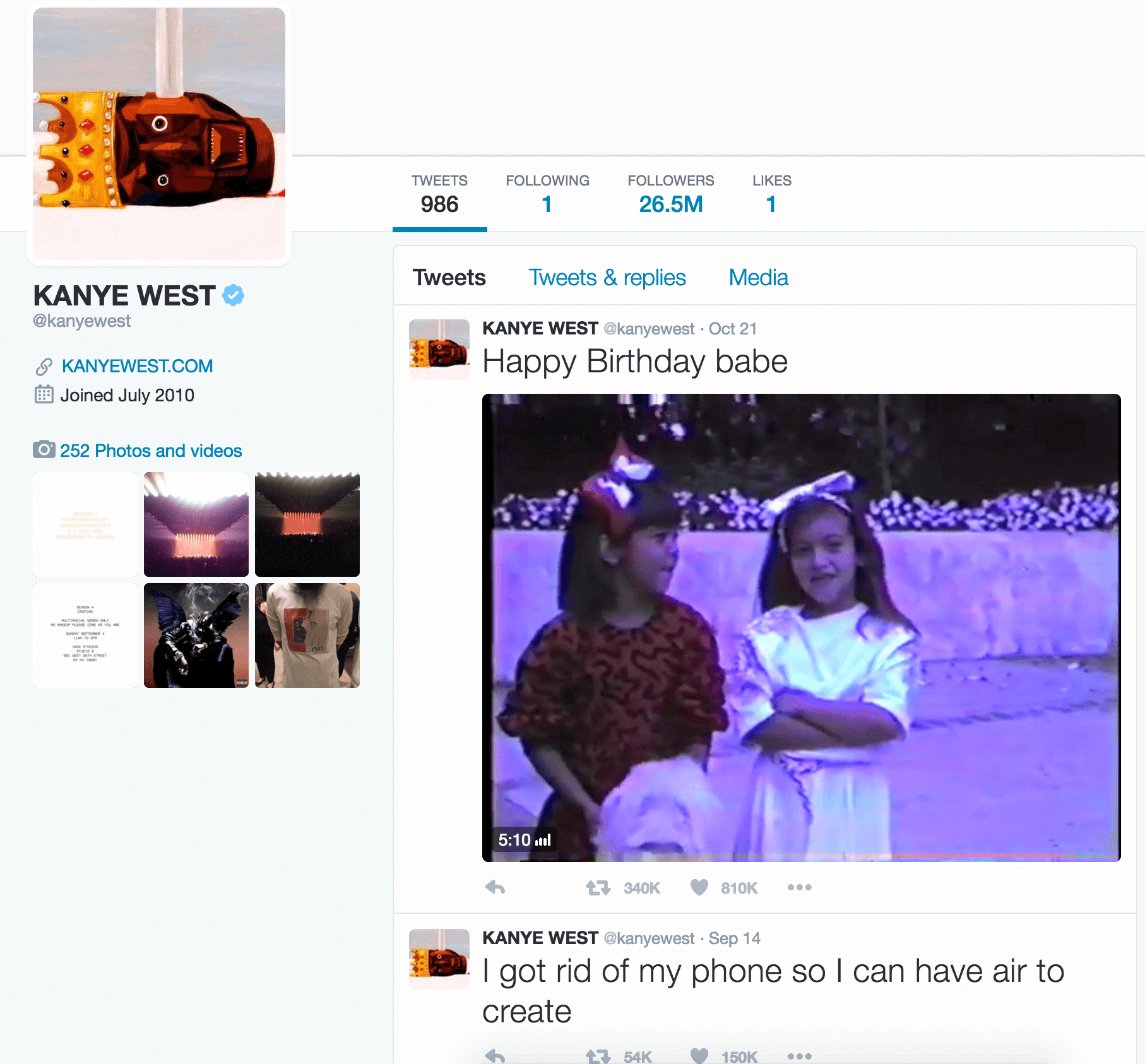Click the verified badge next to KANYE WEST
This screenshot has height=1064, width=1145.
[x=234, y=295]
